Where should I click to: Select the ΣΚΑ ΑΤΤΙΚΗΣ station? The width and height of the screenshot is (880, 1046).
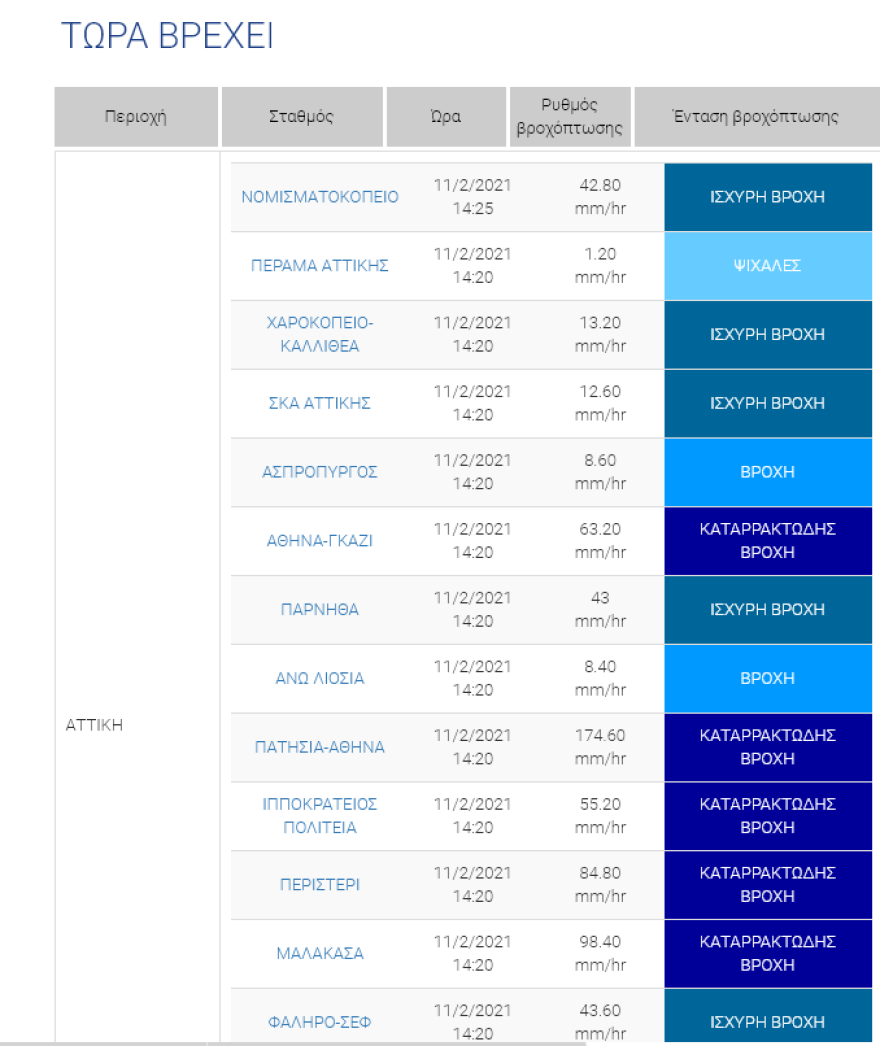[x=320, y=403]
